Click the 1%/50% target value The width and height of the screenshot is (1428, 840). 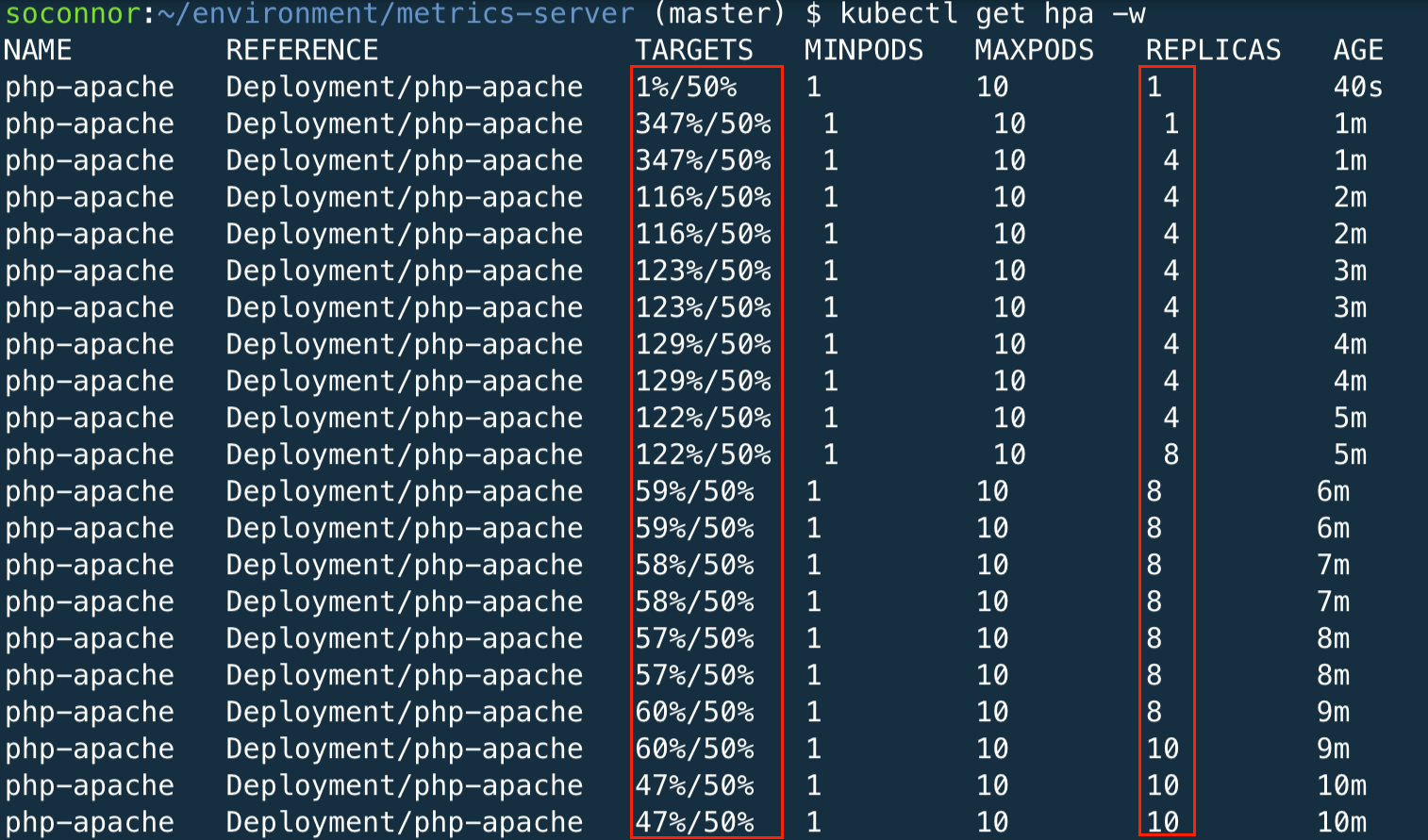[x=686, y=87]
